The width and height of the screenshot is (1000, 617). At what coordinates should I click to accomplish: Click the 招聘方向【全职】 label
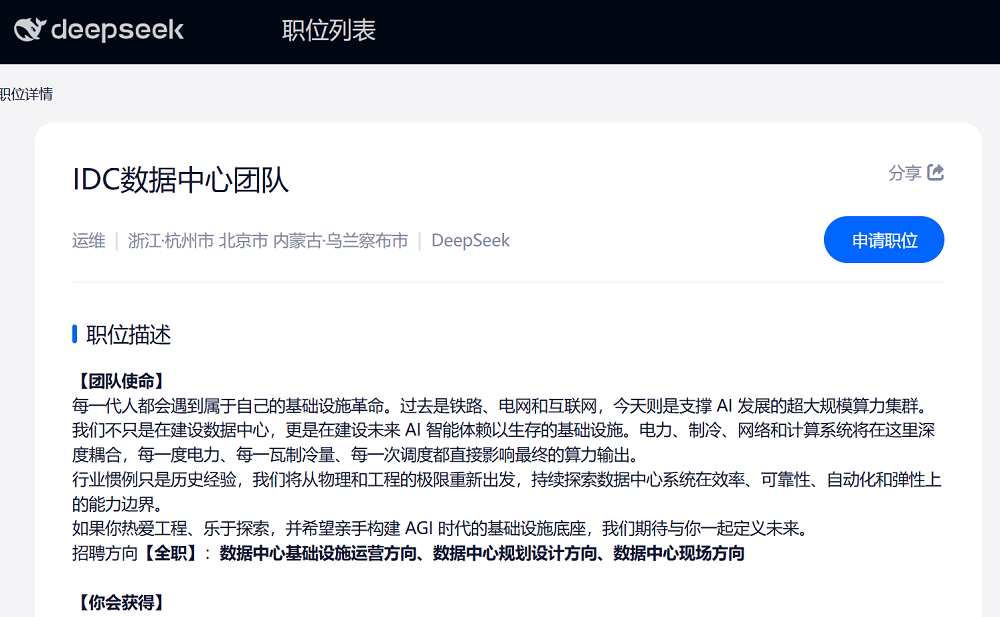coord(137,553)
